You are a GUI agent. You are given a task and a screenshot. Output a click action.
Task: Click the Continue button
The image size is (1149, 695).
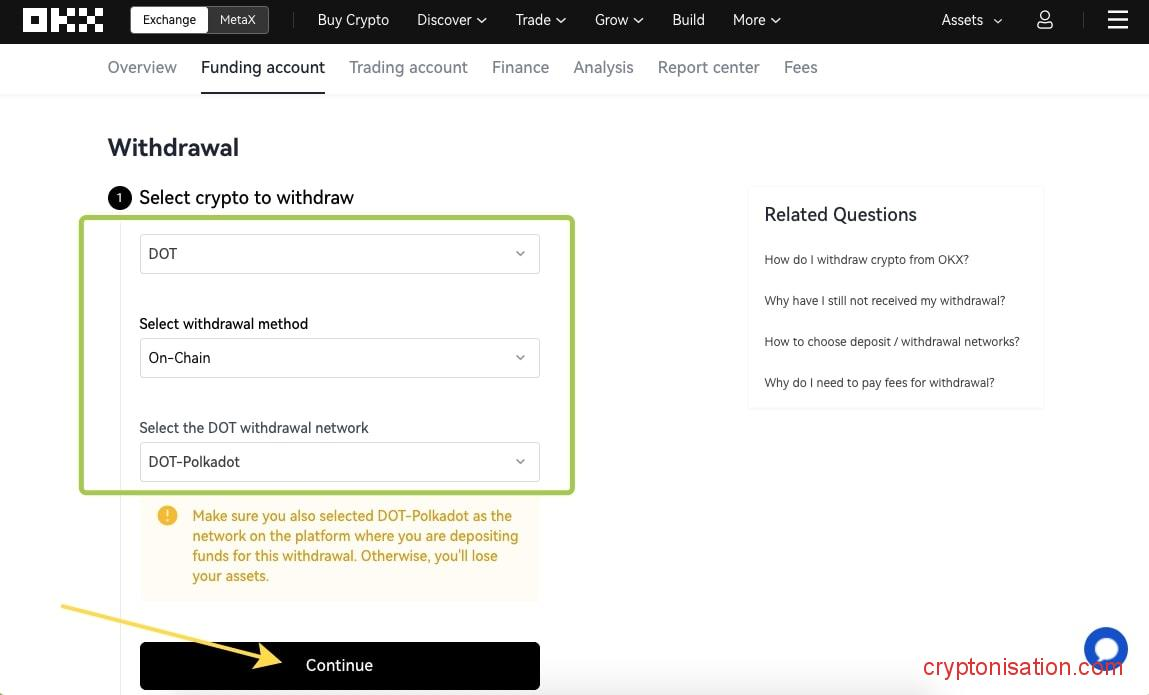pyautogui.click(x=339, y=666)
